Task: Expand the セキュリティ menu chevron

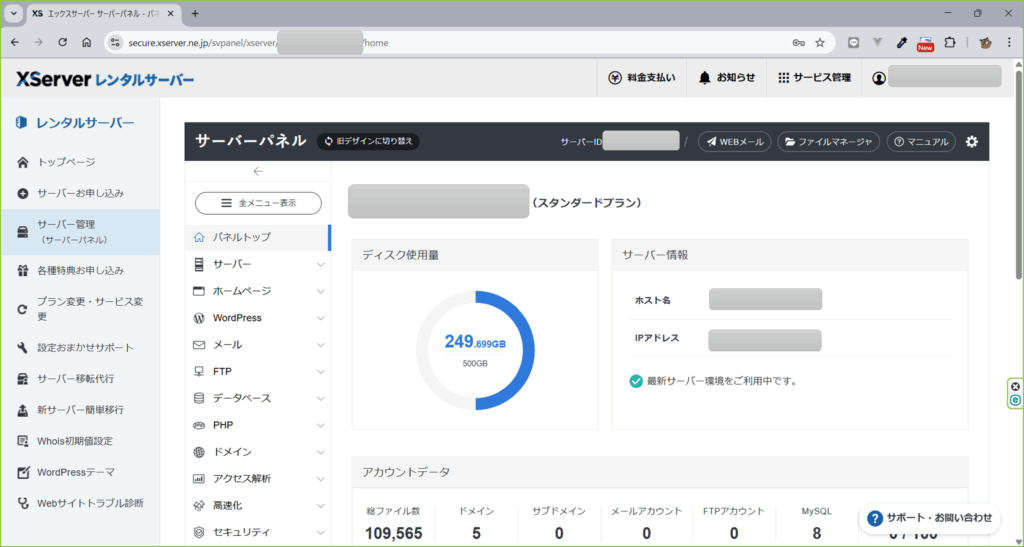Action: pyautogui.click(x=321, y=532)
